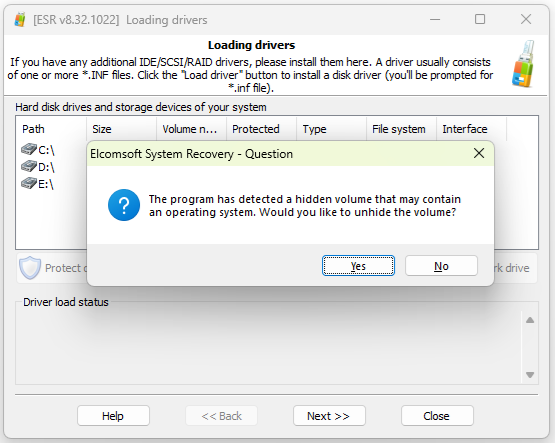This screenshot has height=443, width=555.
Task: Go to Next >> step
Action: click(x=329, y=416)
